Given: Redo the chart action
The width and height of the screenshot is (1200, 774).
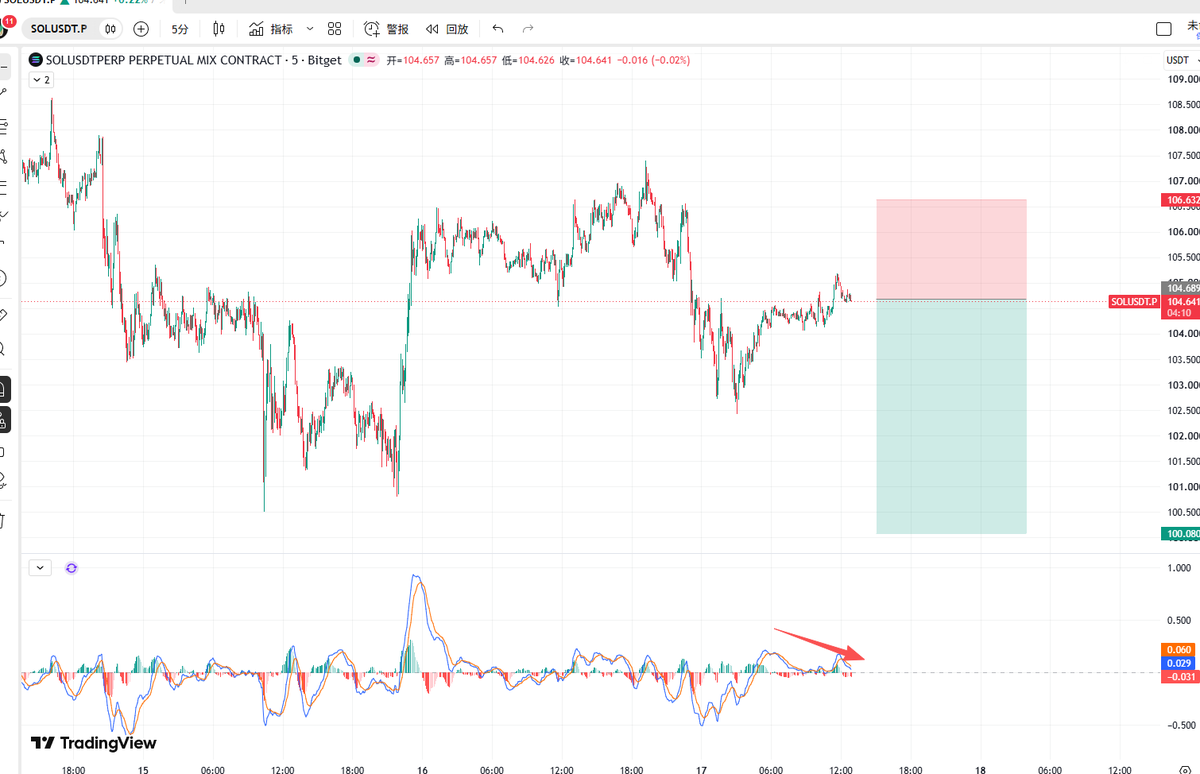Looking at the screenshot, I should tap(528, 29).
